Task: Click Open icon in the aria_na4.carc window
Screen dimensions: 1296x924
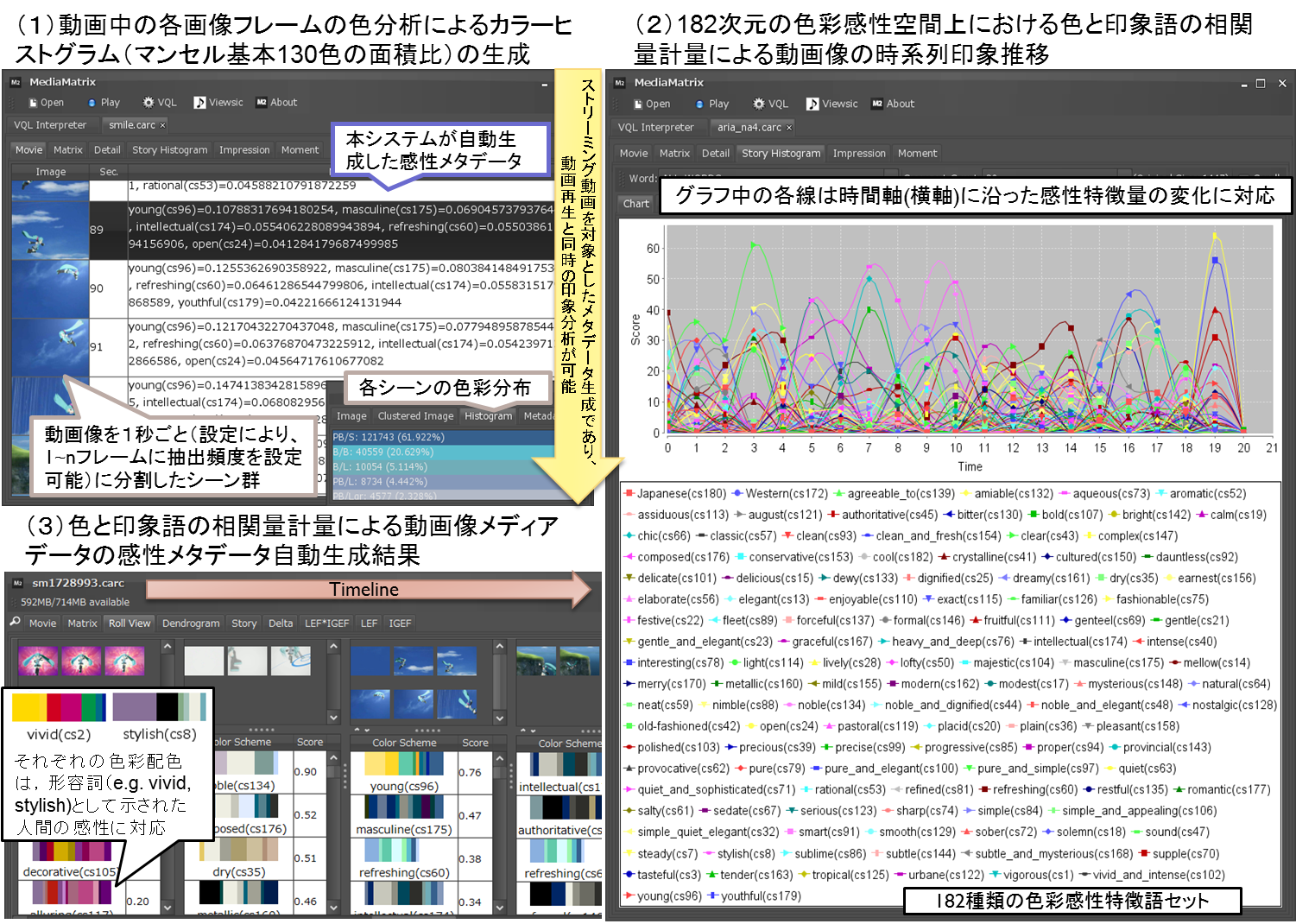Action: point(638,104)
